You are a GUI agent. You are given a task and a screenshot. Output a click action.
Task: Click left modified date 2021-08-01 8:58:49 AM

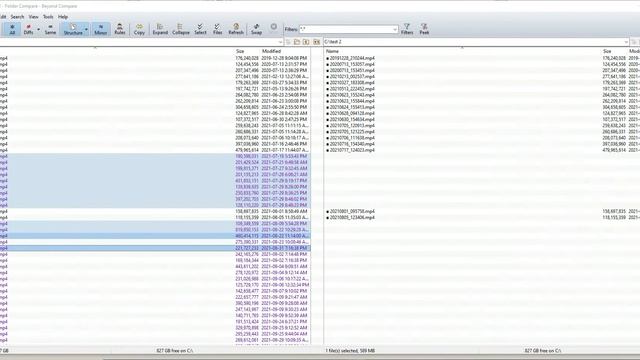coord(284,211)
